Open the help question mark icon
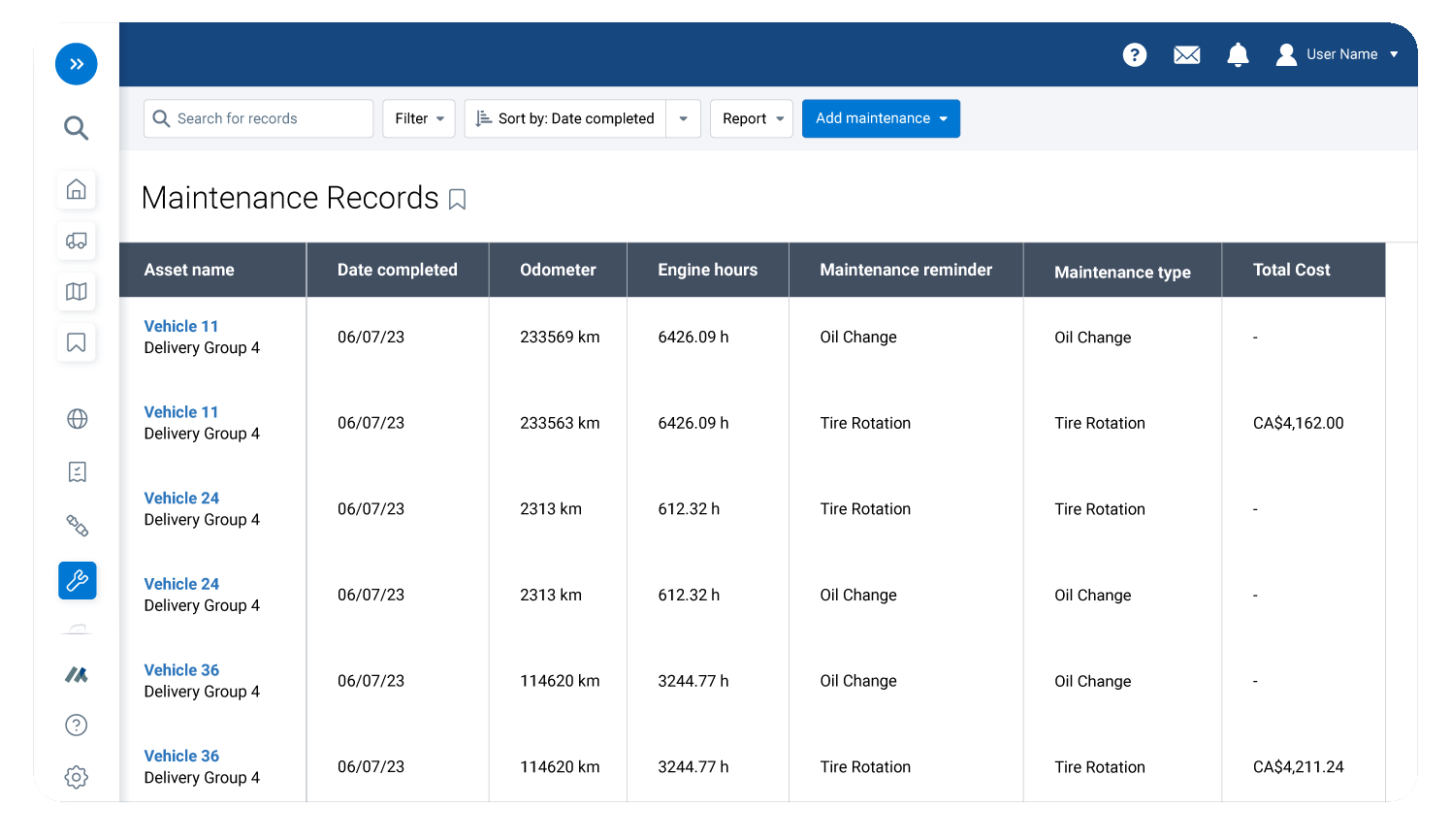 pyautogui.click(x=1135, y=54)
